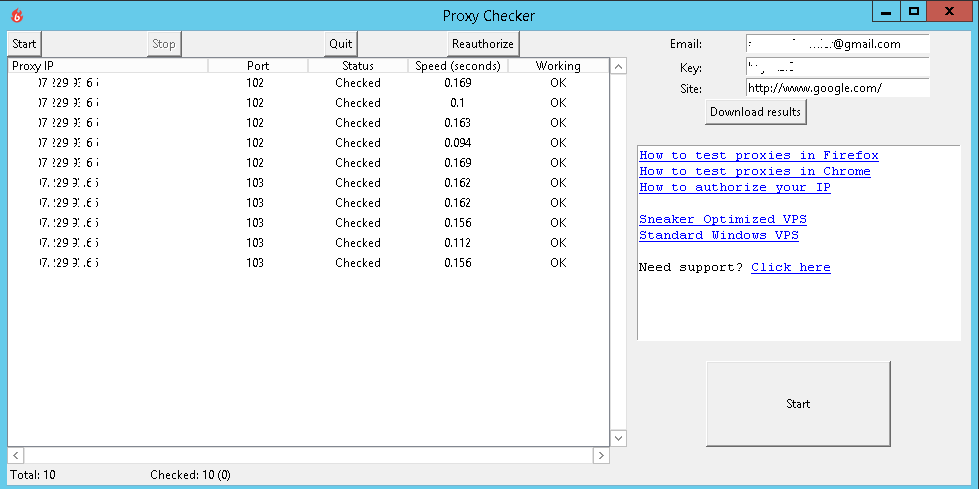The width and height of the screenshot is (979, 489).
Task: Click the Download results button
Action: click(x=755, y=112)
